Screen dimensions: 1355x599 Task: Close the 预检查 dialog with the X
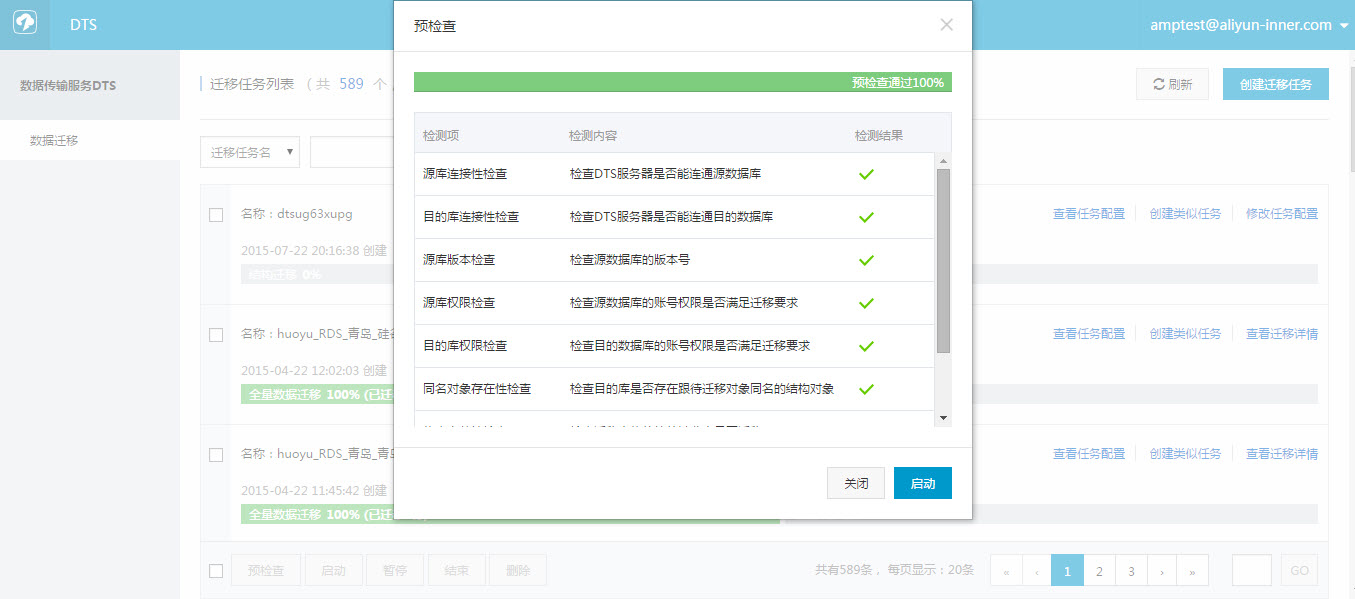(x=946, y=24)
